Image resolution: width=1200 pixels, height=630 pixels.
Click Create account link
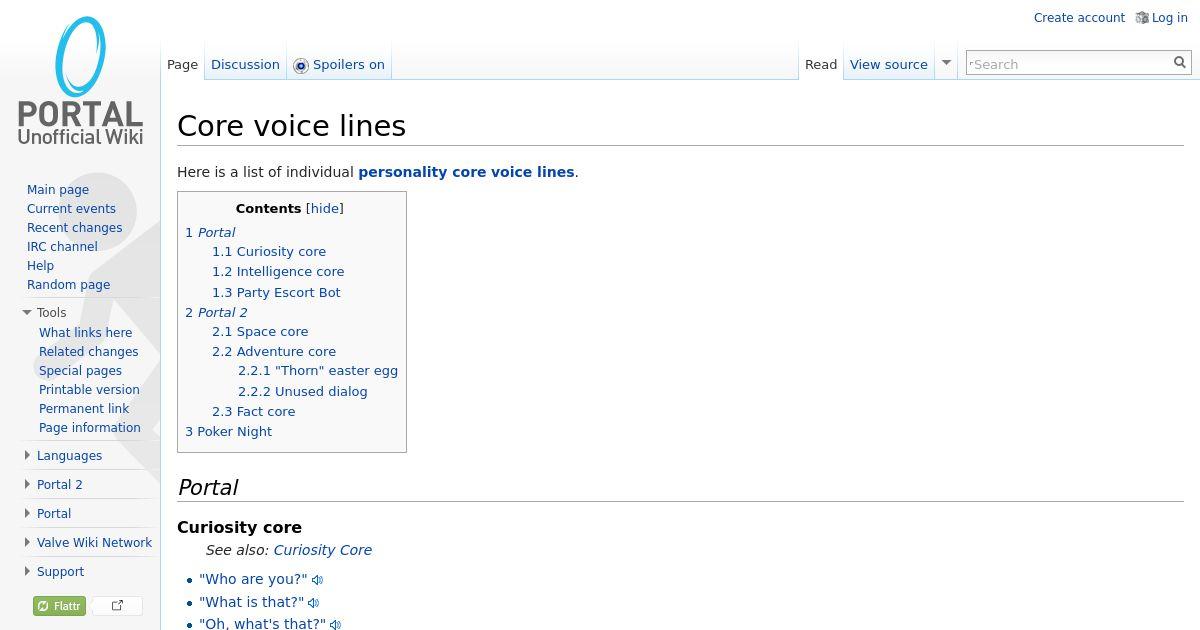pos(1079,18)
